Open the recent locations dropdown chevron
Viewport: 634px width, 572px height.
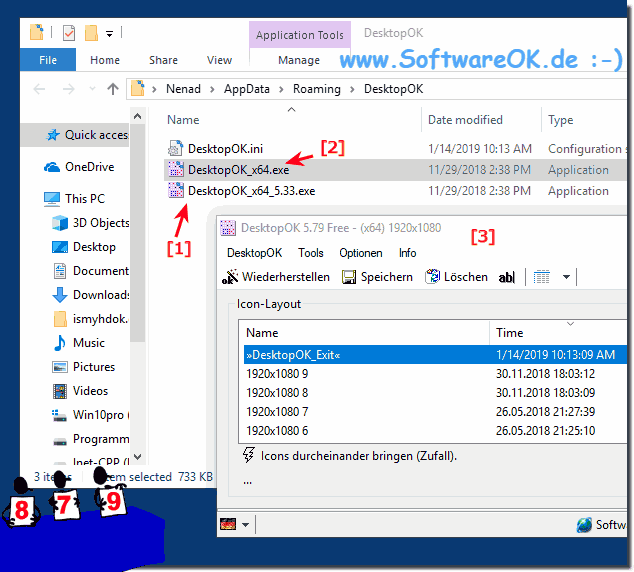(92, 89)
